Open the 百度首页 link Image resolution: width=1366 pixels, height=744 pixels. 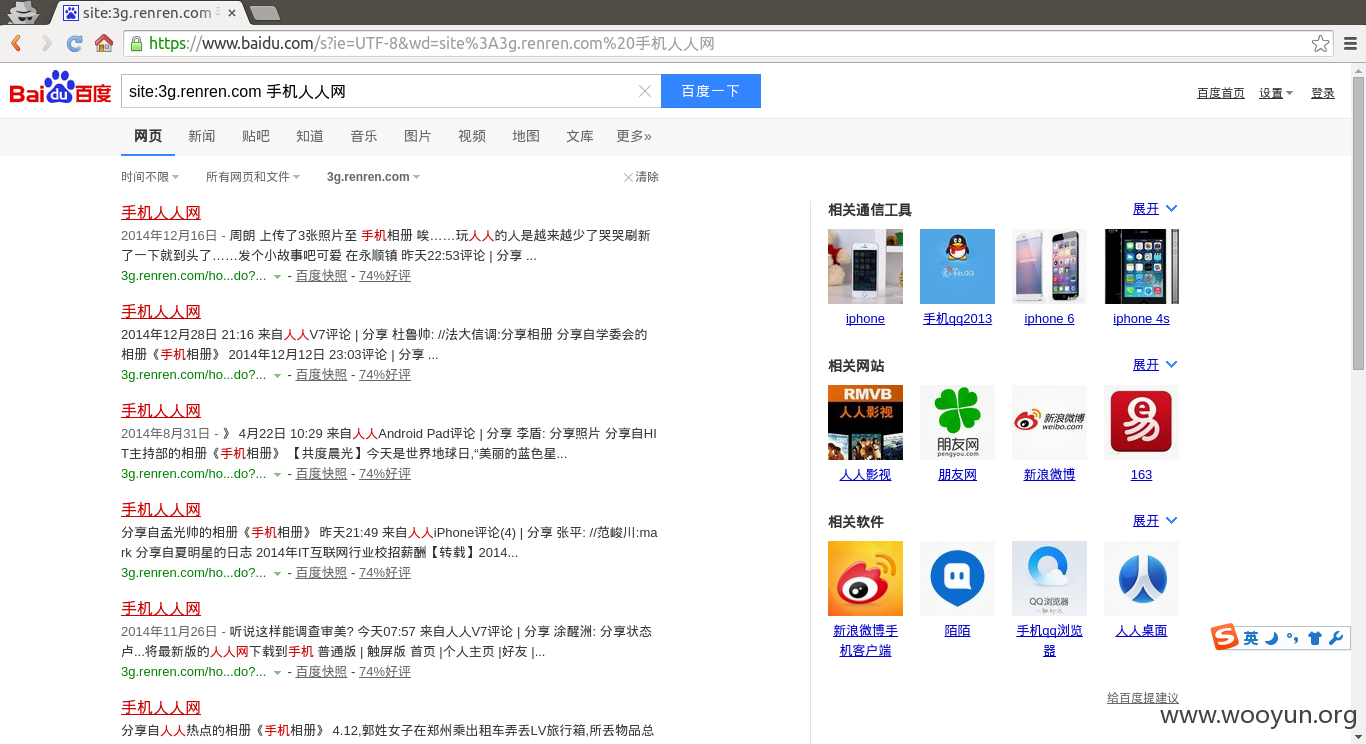point(1221,93)
